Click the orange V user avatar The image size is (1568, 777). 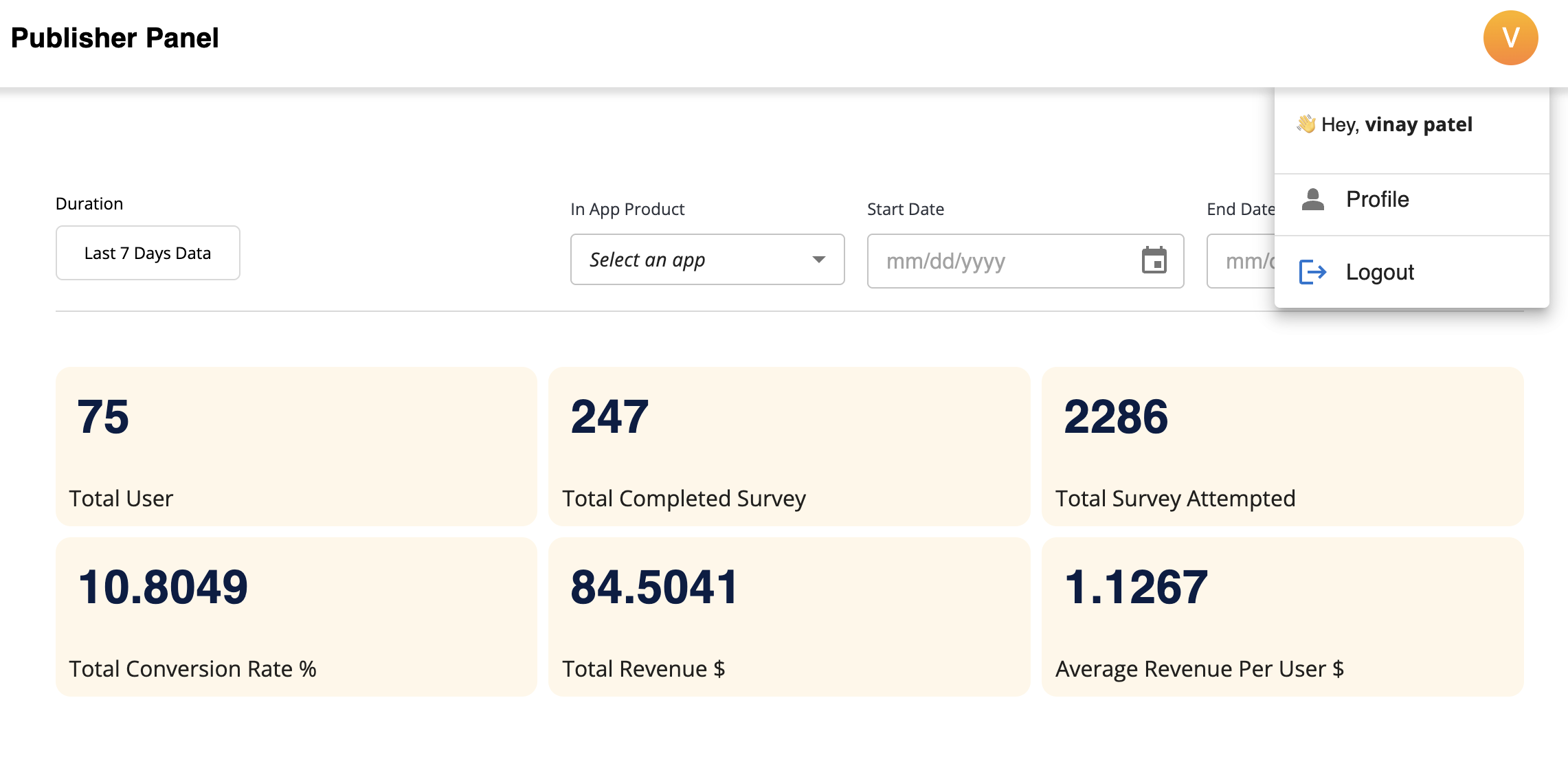1510,38
